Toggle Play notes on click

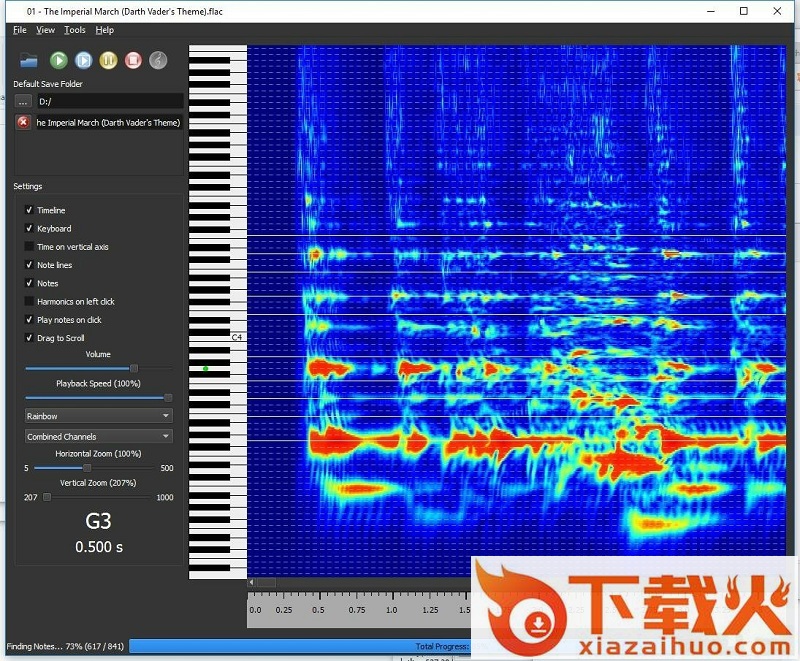tap(29, 320)
